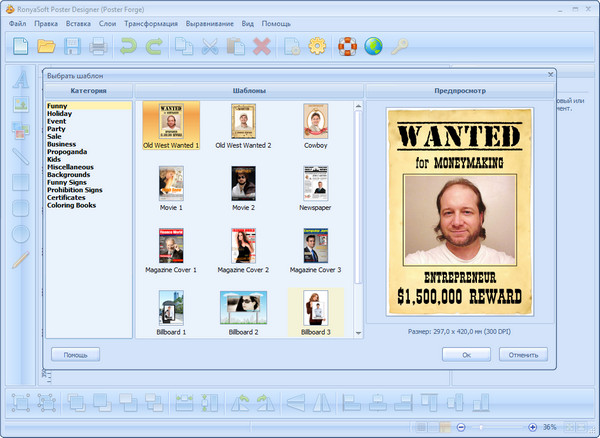Pick the Magazine Cover 2 template
The width and height of the screenshot is (600, 438).
pyautogui.click(x=243, y=246)
